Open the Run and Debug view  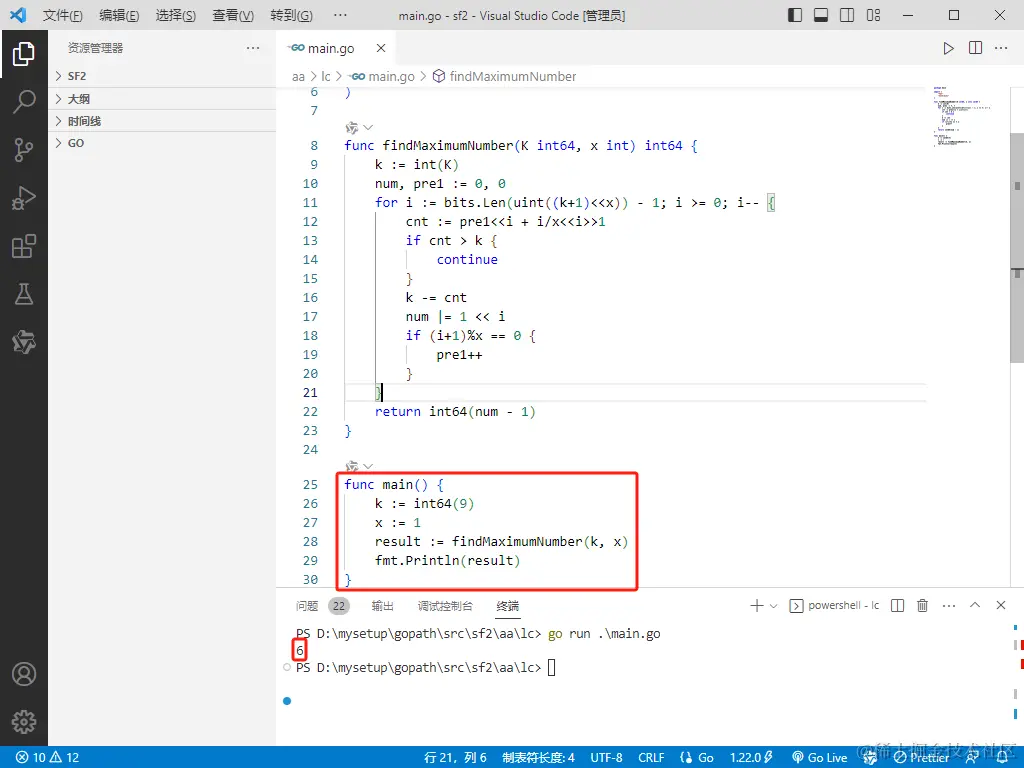[24, 198]
